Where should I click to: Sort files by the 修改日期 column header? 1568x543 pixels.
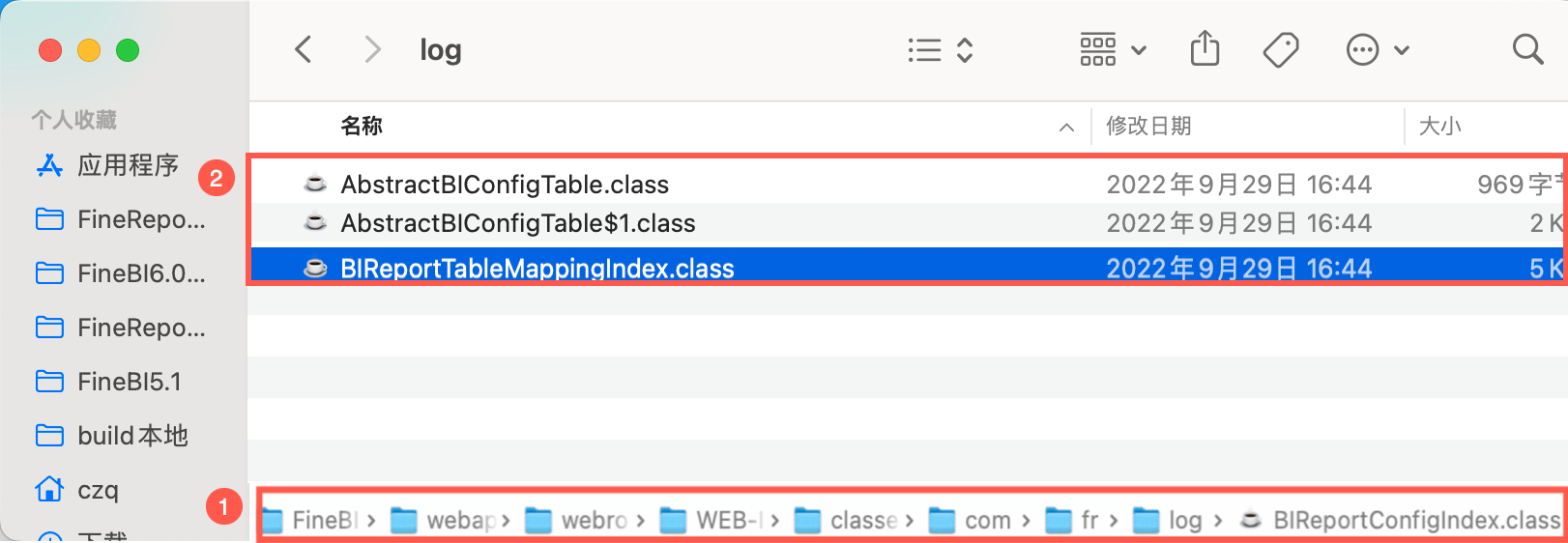[x=1148, y=126]
